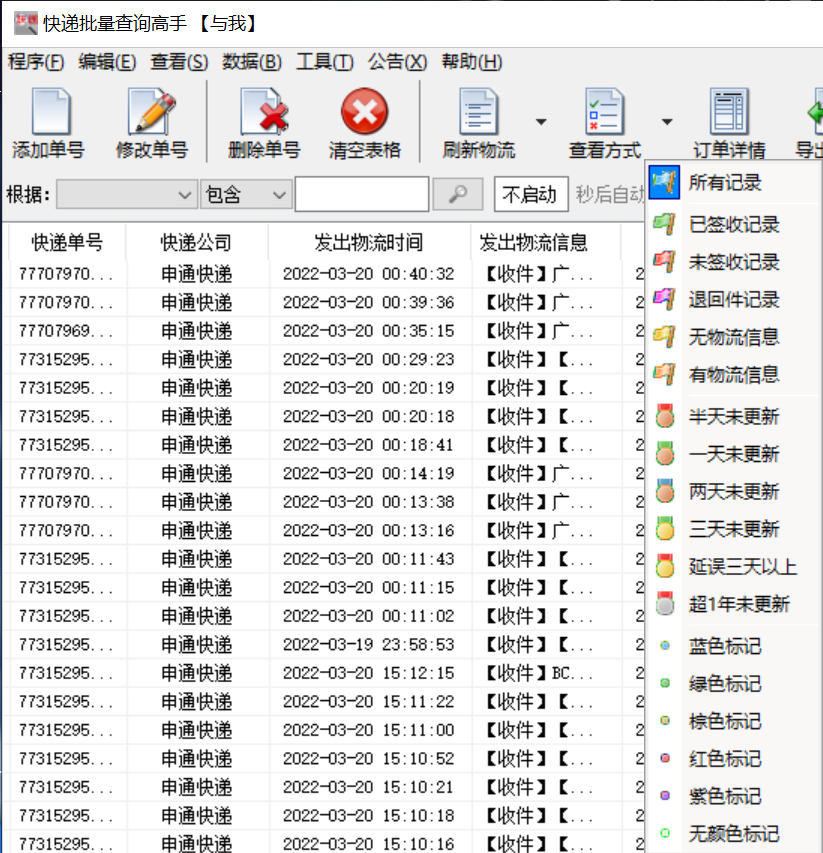The width and height of the screenshot is (823, 853).
Task: Open the 订单详情 (order details) icon
Action: (x=729, y=112)
